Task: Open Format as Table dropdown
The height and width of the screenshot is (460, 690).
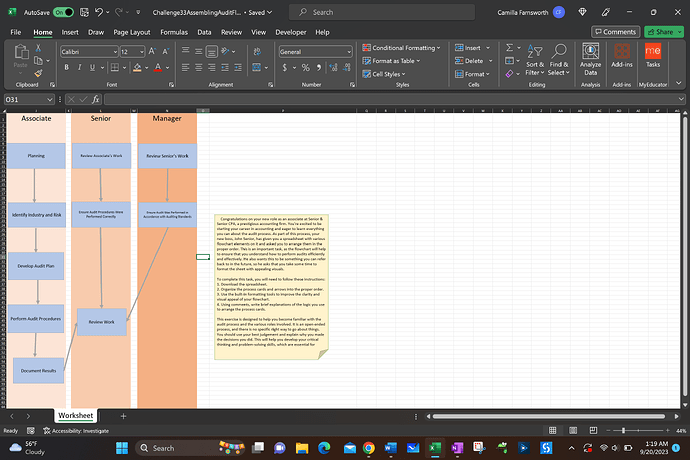Action: click(391, 61)
